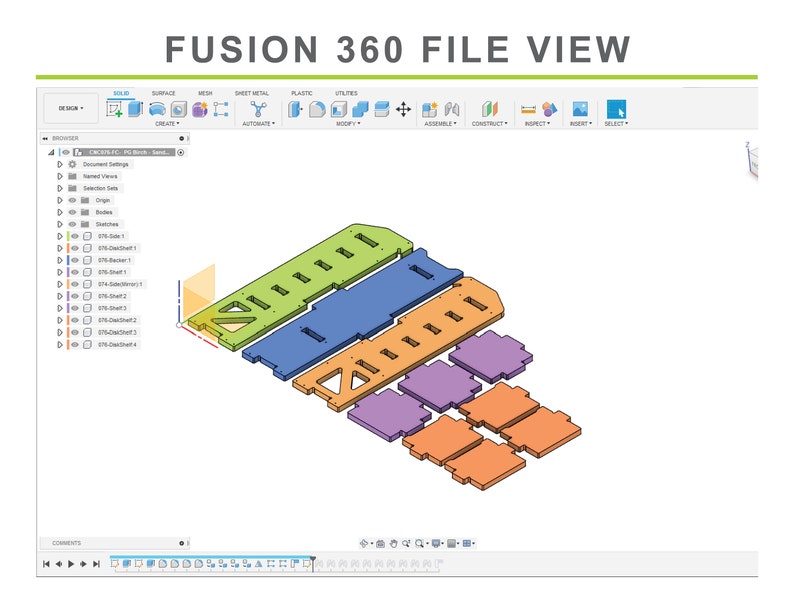794x613 pixels.
Task: Switch to the SURFACE tab
Action: (x=164, y=94)
